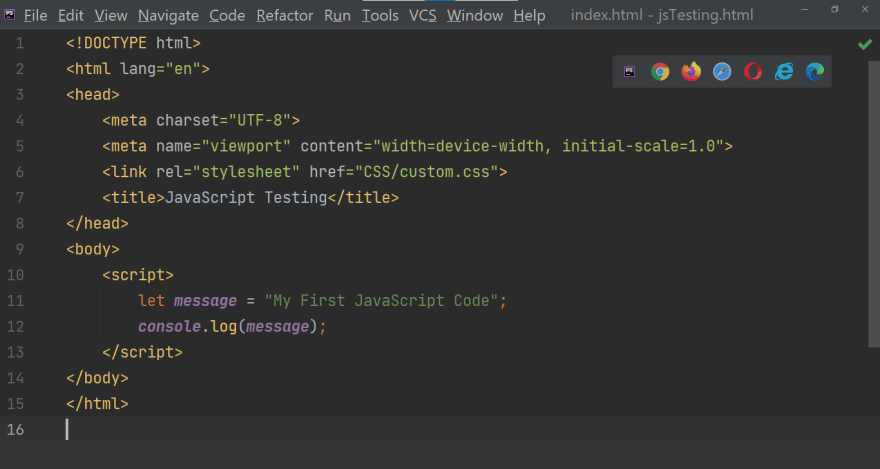Restore down the PhpStorm window
The height and width of the screenshot is (469, 880).
pos(835,10)
